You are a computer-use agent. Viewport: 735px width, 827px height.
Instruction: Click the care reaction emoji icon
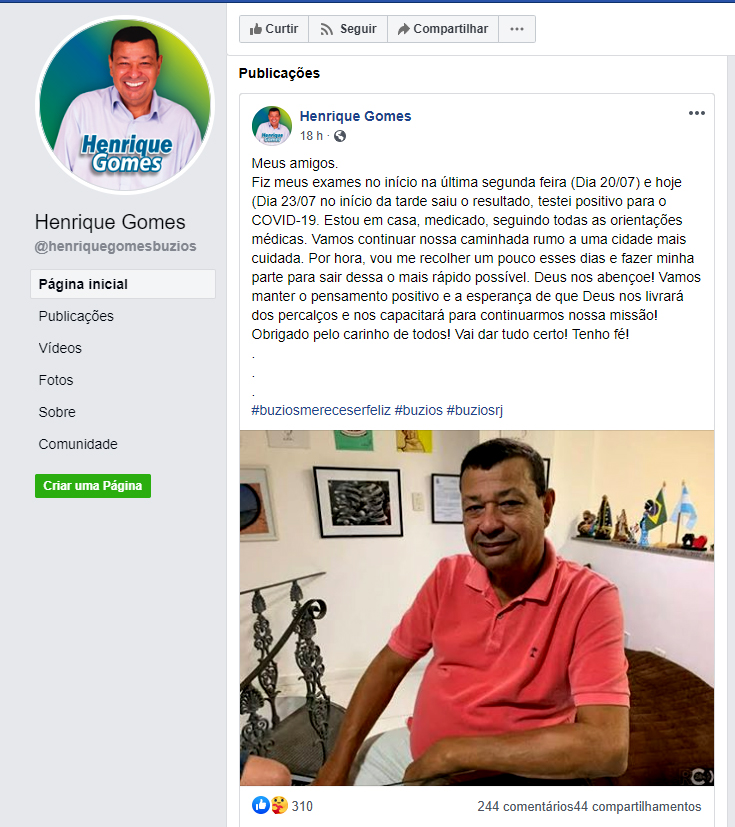(279, 805)
